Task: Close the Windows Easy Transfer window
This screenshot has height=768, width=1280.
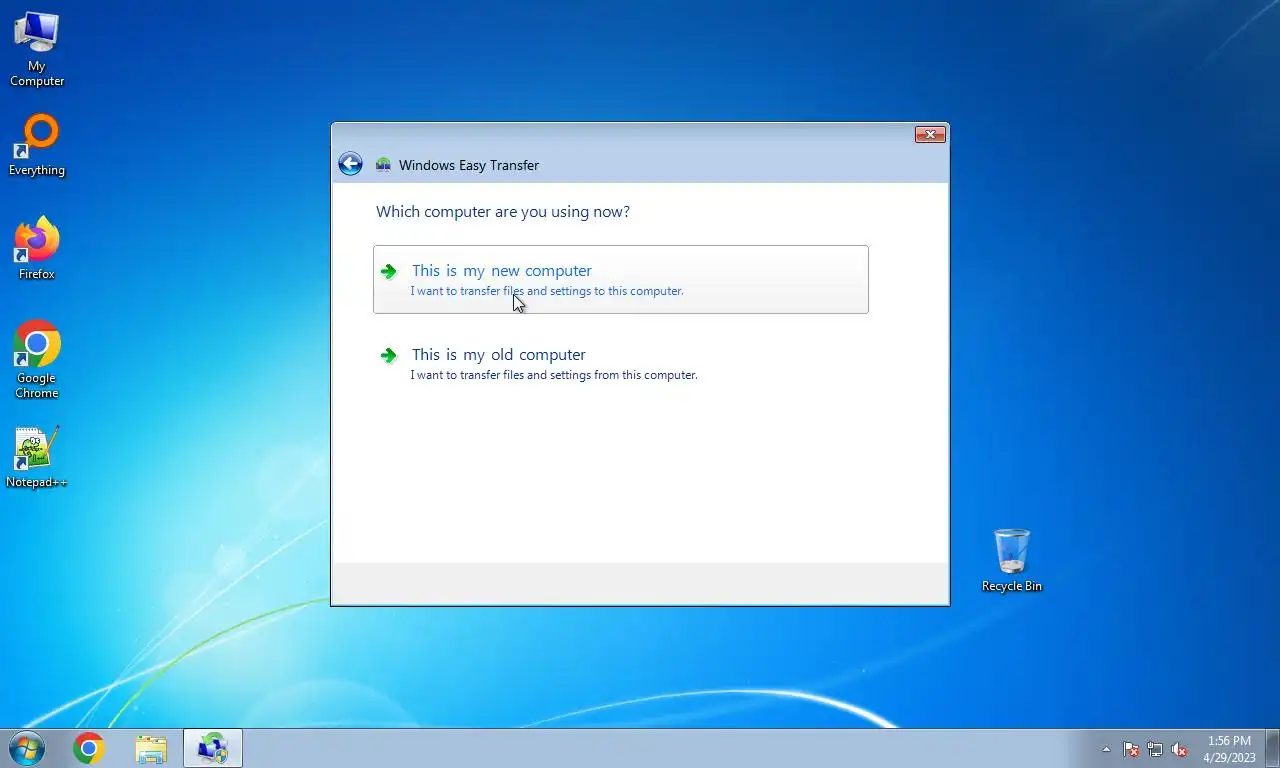Action: click(930, 135)
